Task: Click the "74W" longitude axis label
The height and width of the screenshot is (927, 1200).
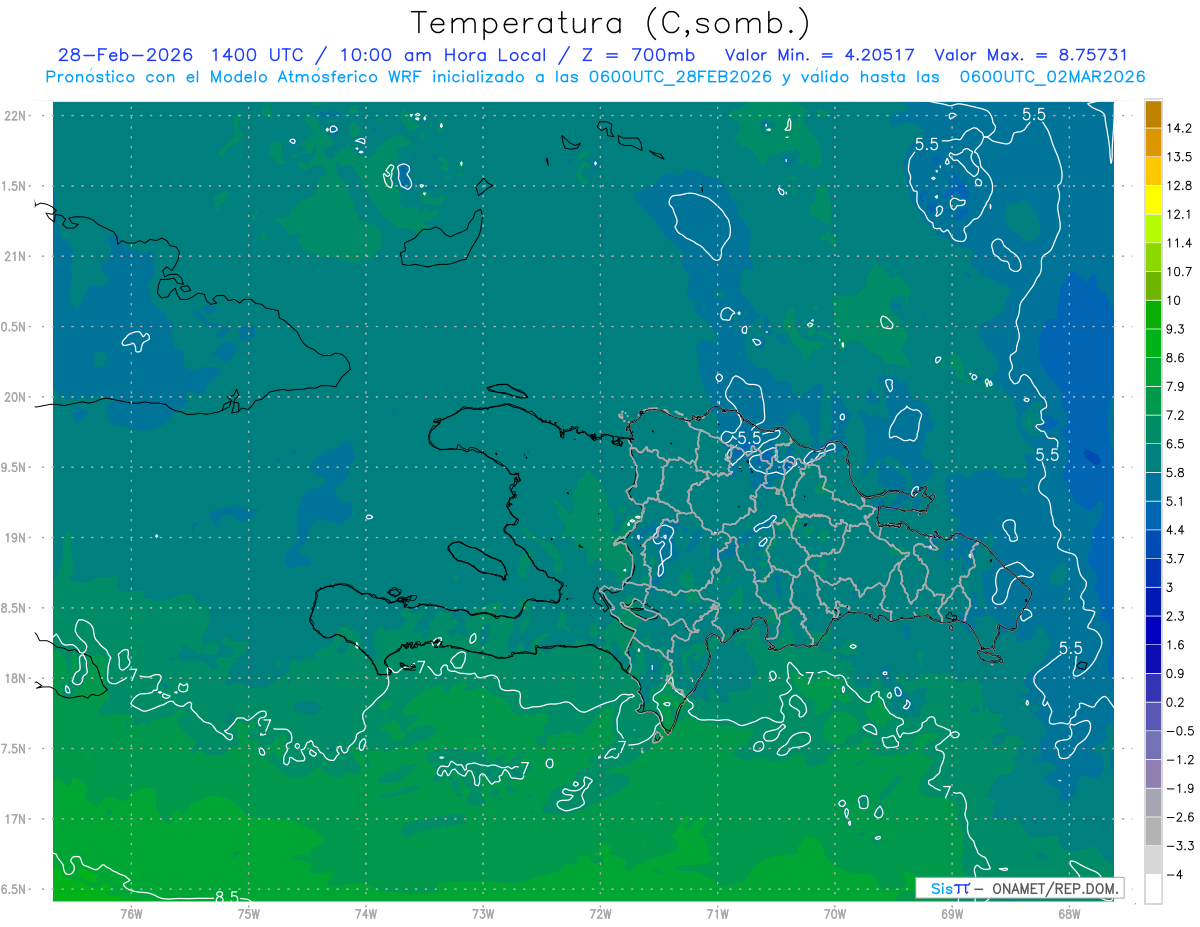Action: [366, 913]
